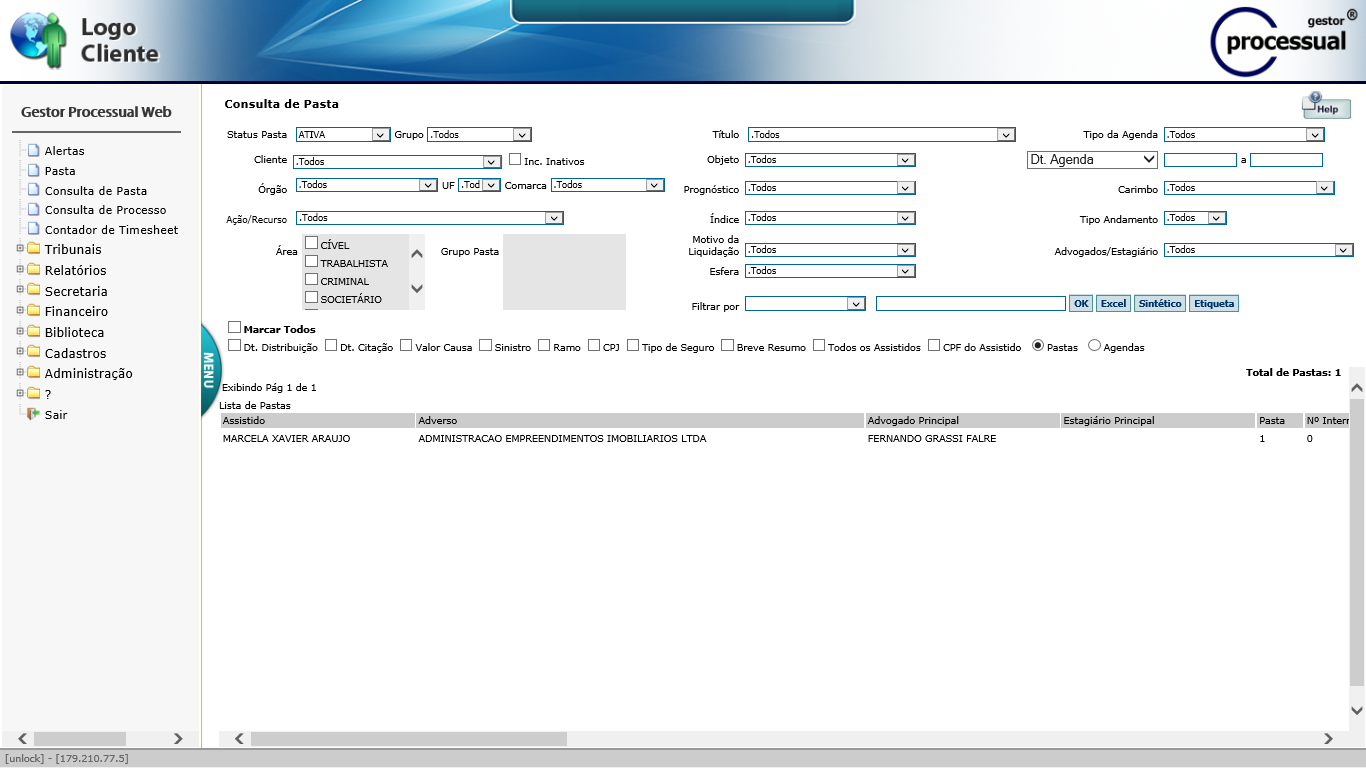
Task: Expand the ? help tree node
Action: (x=20, y=393)
